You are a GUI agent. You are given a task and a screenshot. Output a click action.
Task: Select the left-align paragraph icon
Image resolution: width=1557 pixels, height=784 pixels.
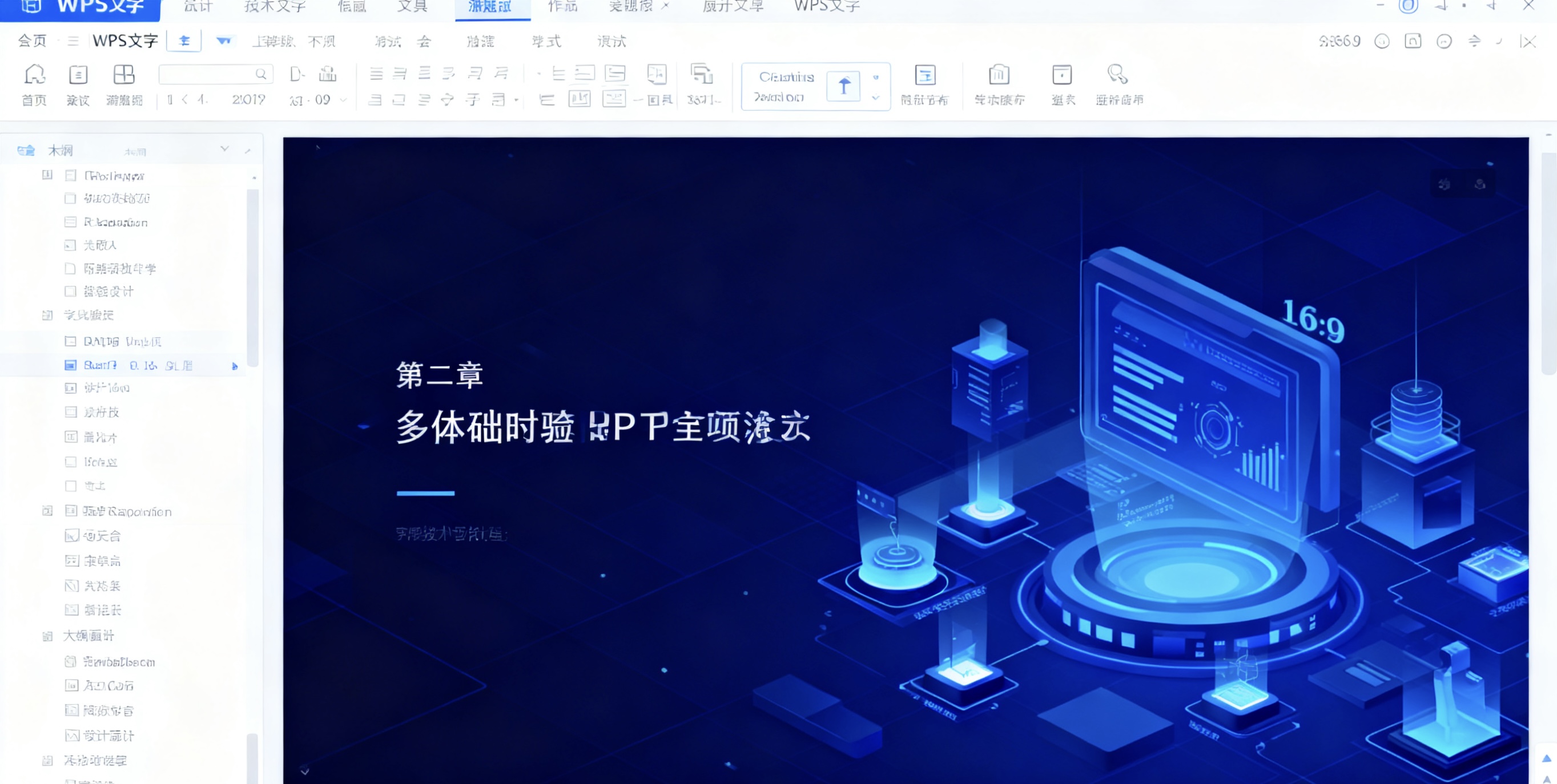376,73
